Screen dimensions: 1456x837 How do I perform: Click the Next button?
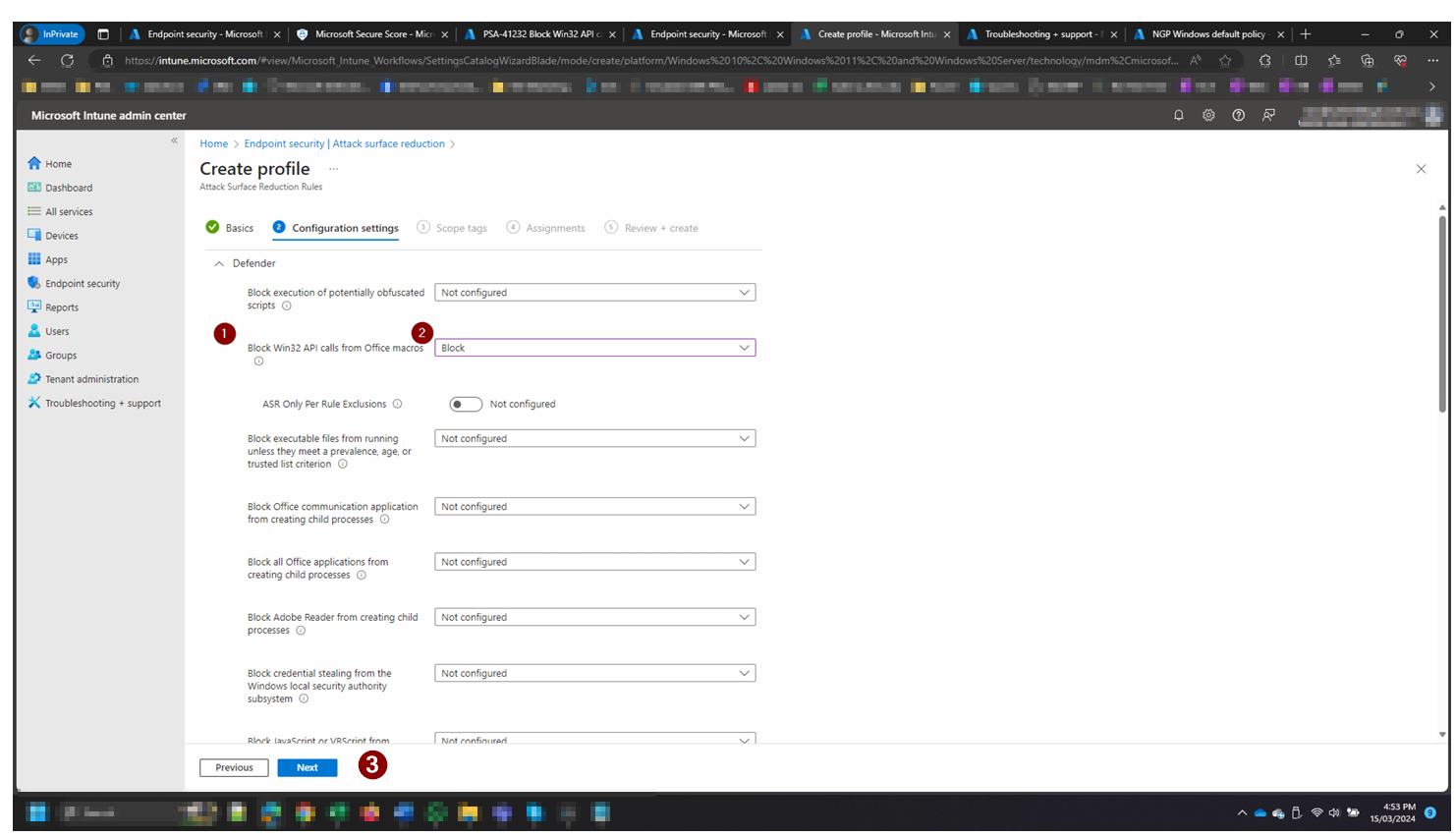tap(308, 768)
